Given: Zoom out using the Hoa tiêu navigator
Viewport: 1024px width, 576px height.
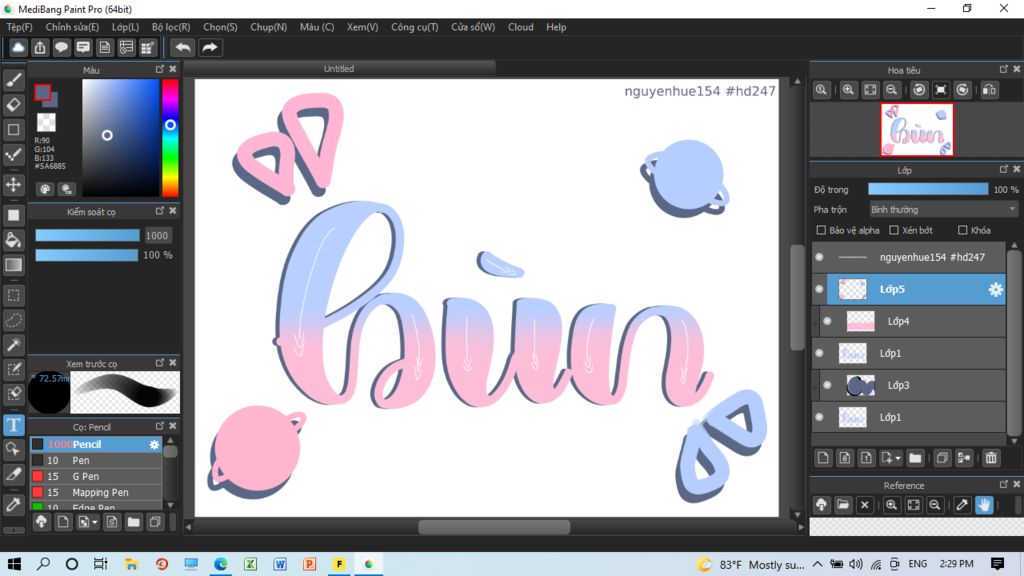Looking at the screenshot, I should [891, 90].
